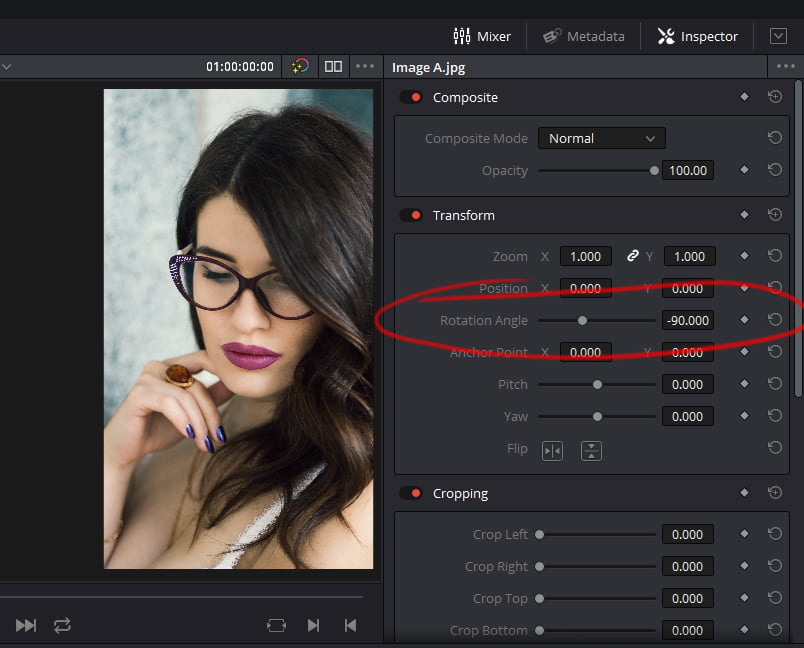804x648 pixels.
Task: Reset the Crop Bottom value
Action: [775, 629]
